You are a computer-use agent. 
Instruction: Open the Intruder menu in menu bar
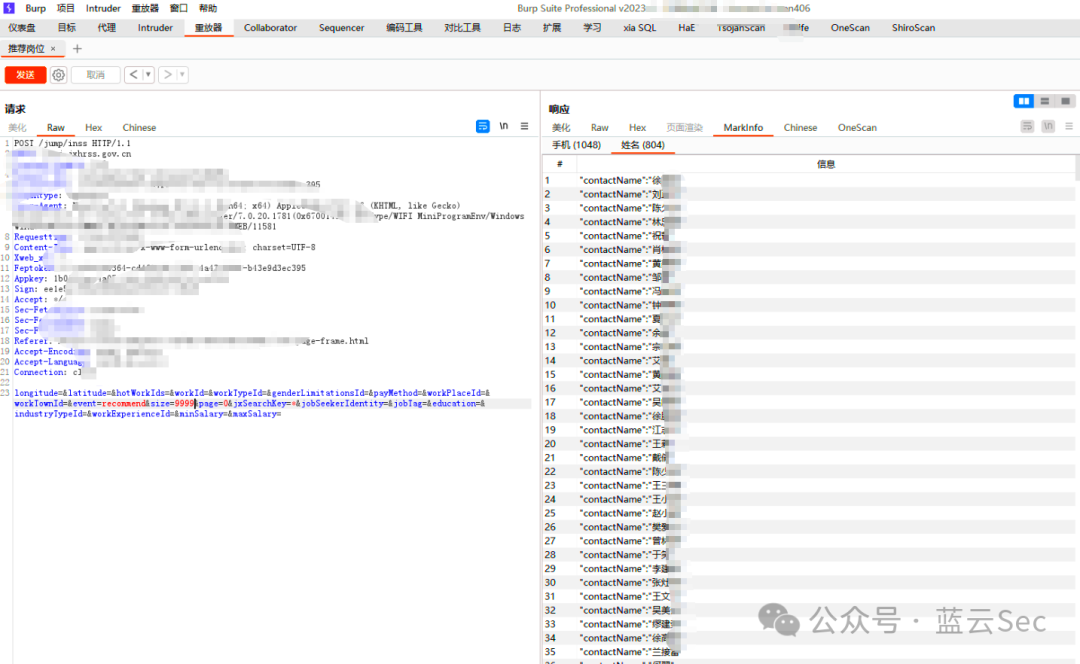coord(103,8)
